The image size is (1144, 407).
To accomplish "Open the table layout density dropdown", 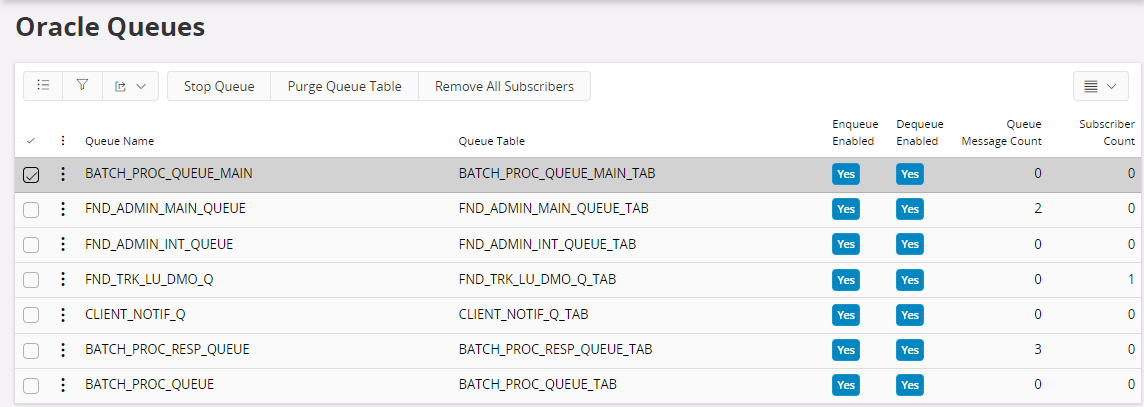I will tap(1100, 86).
